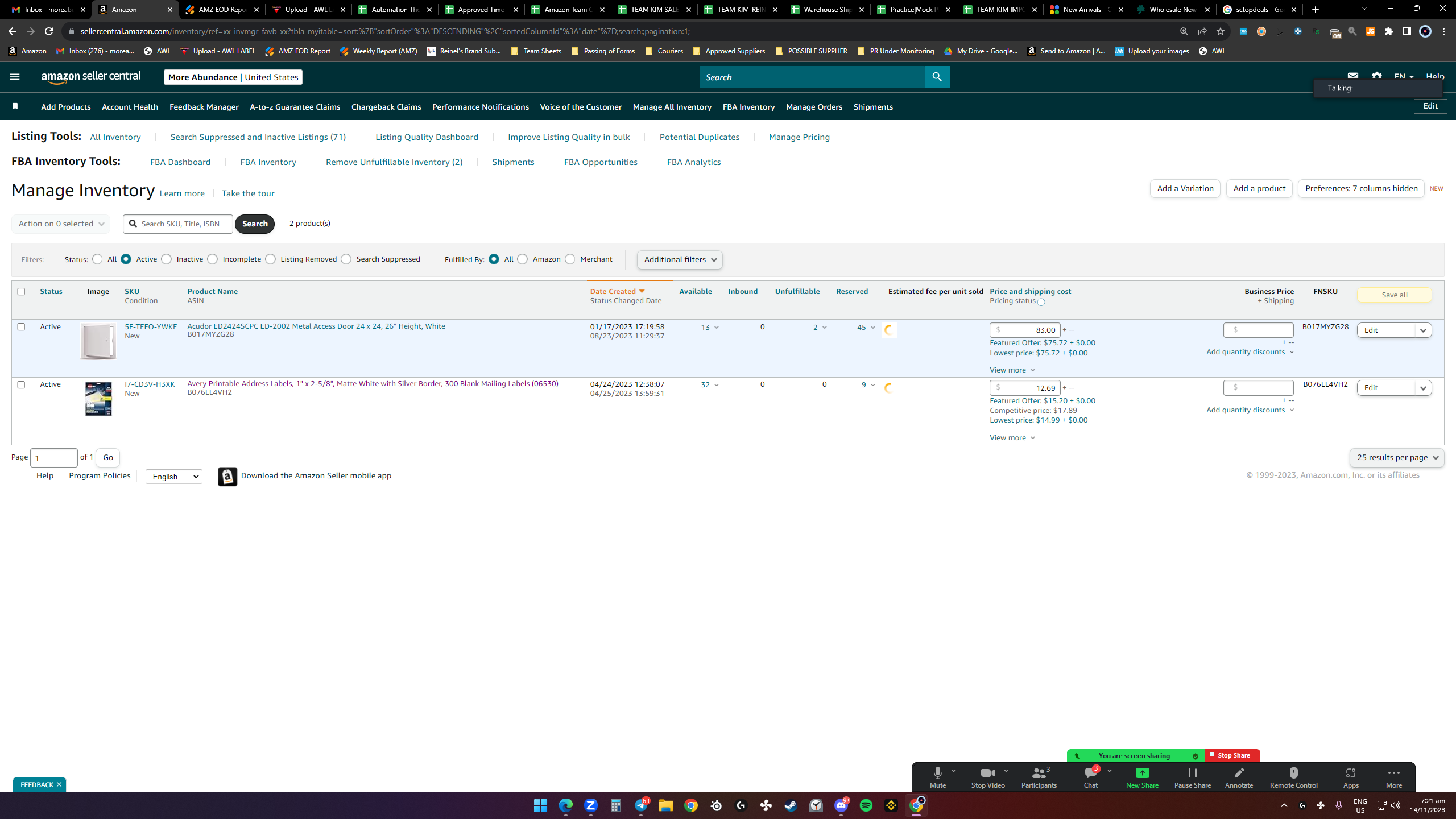Open the Edit dropdown arrow for SKU I7-CD3V-H3XK
1456x819 pixels.
(1424, 388)
